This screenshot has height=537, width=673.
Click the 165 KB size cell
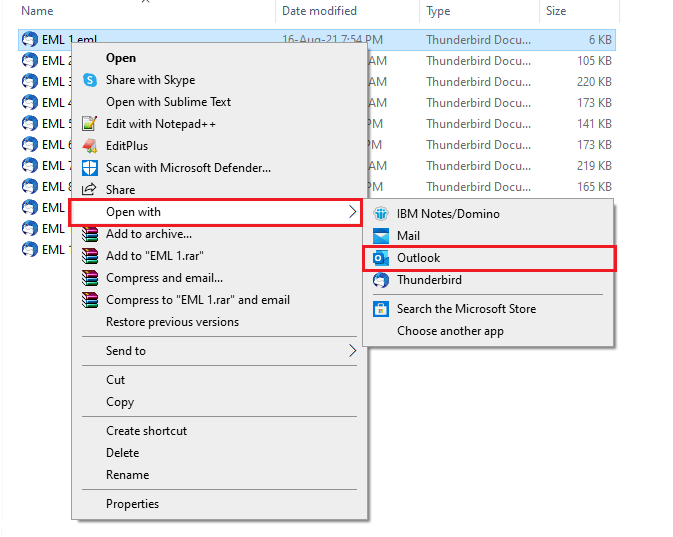(x=594, y=187)
